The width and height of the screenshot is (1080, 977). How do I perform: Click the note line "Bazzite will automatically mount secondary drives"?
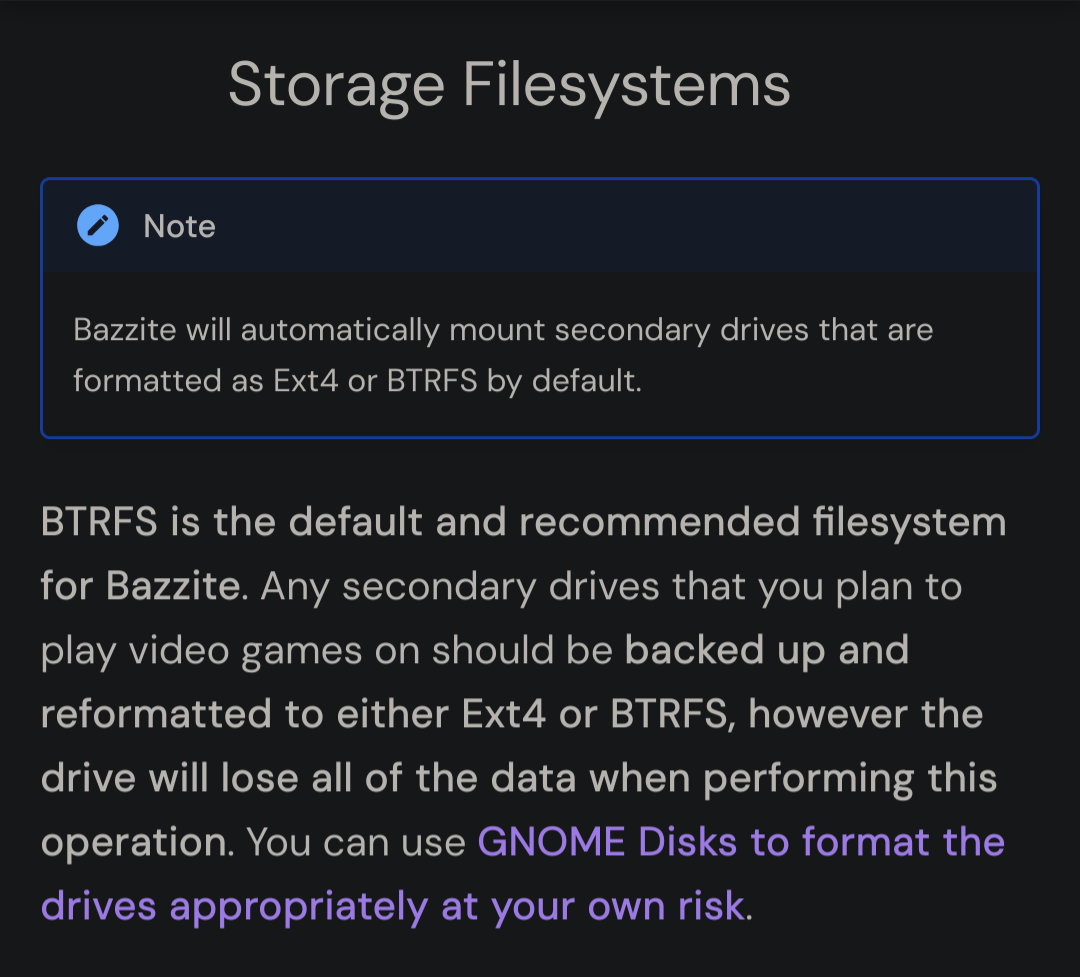point(441,330)
